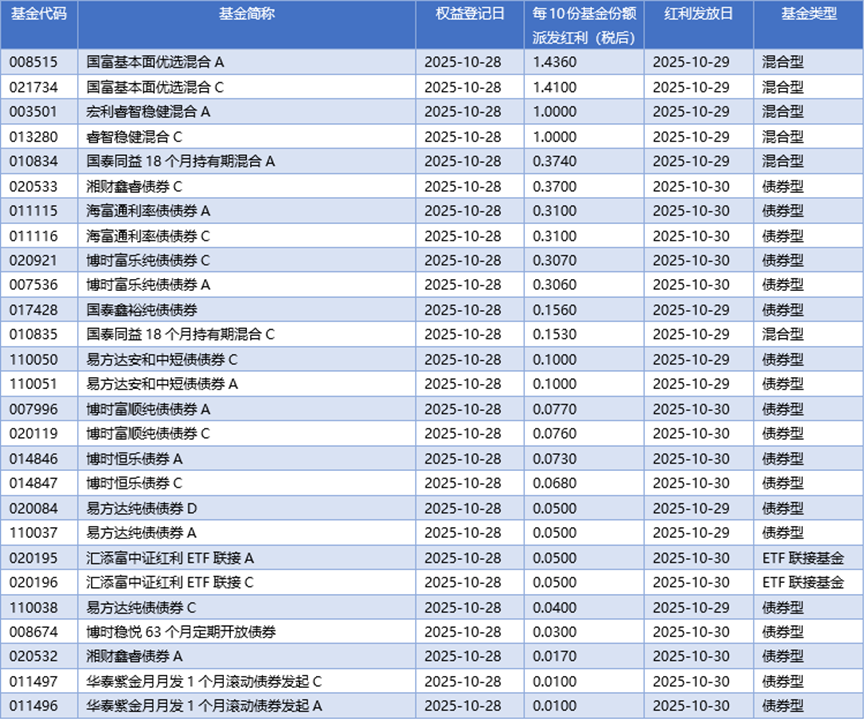This screenshot has height=720, width=865.
Task: Select fund name 海富通利率债债券 A
Action: 148,211
